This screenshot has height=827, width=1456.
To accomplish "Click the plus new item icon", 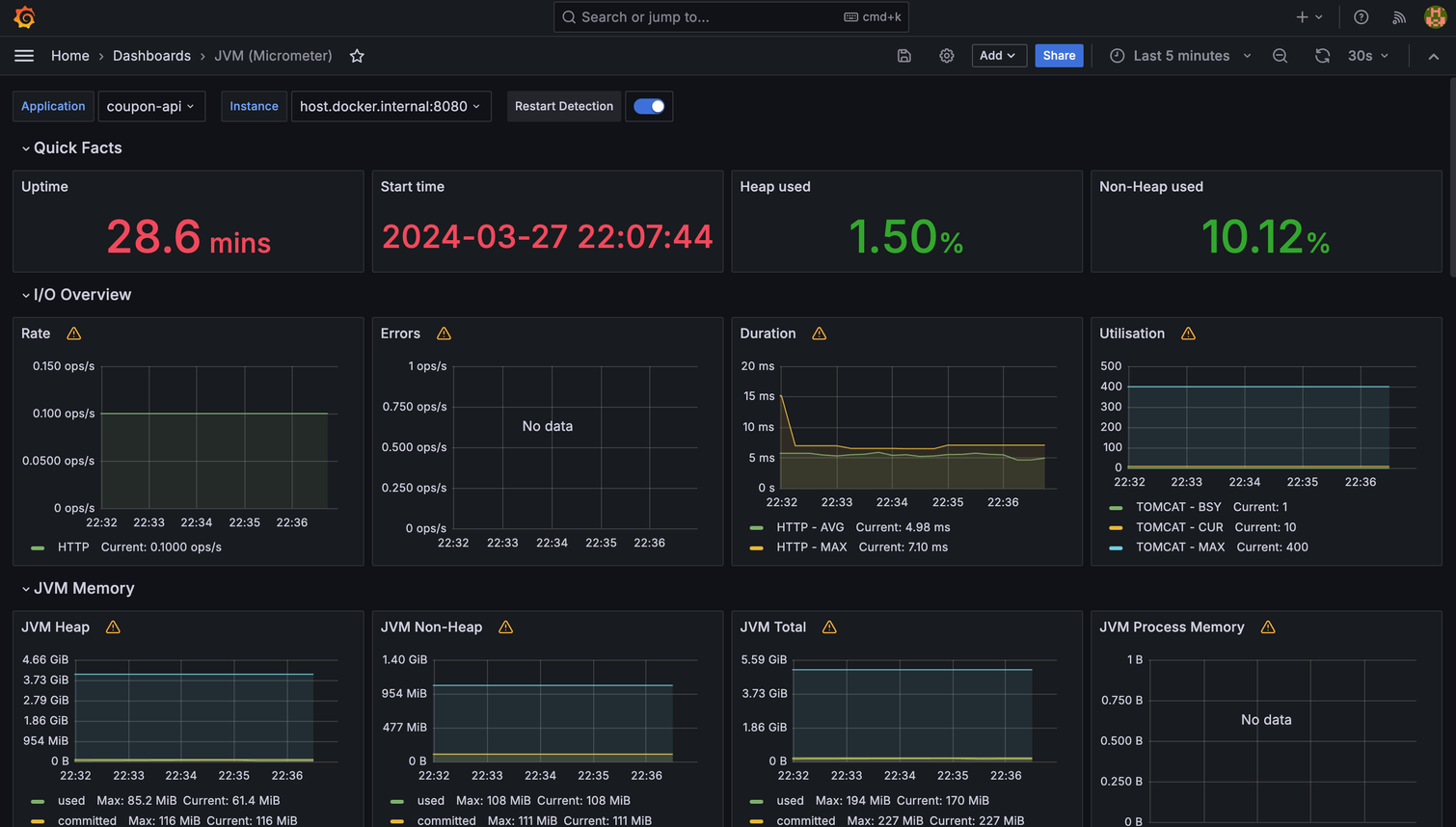I will tap(1302, 17).
